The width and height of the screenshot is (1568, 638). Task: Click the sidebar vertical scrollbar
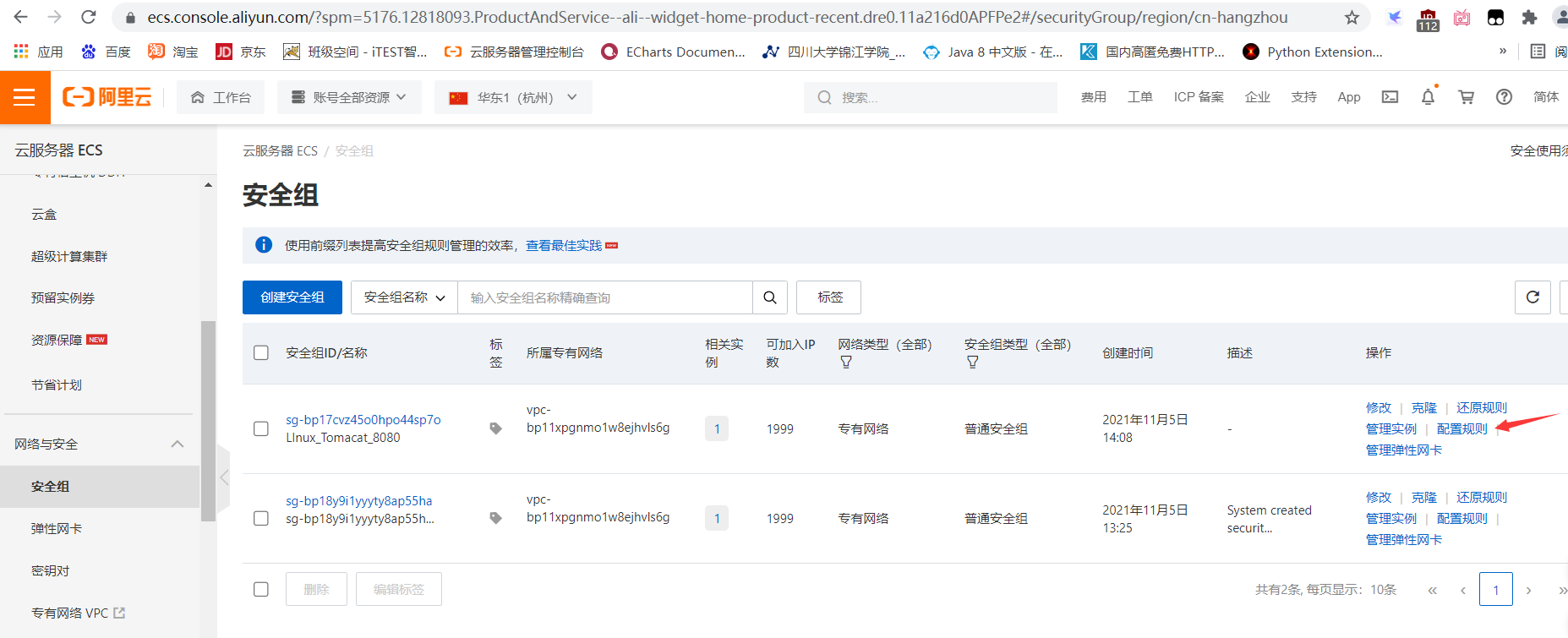click(x=208, y=421)
